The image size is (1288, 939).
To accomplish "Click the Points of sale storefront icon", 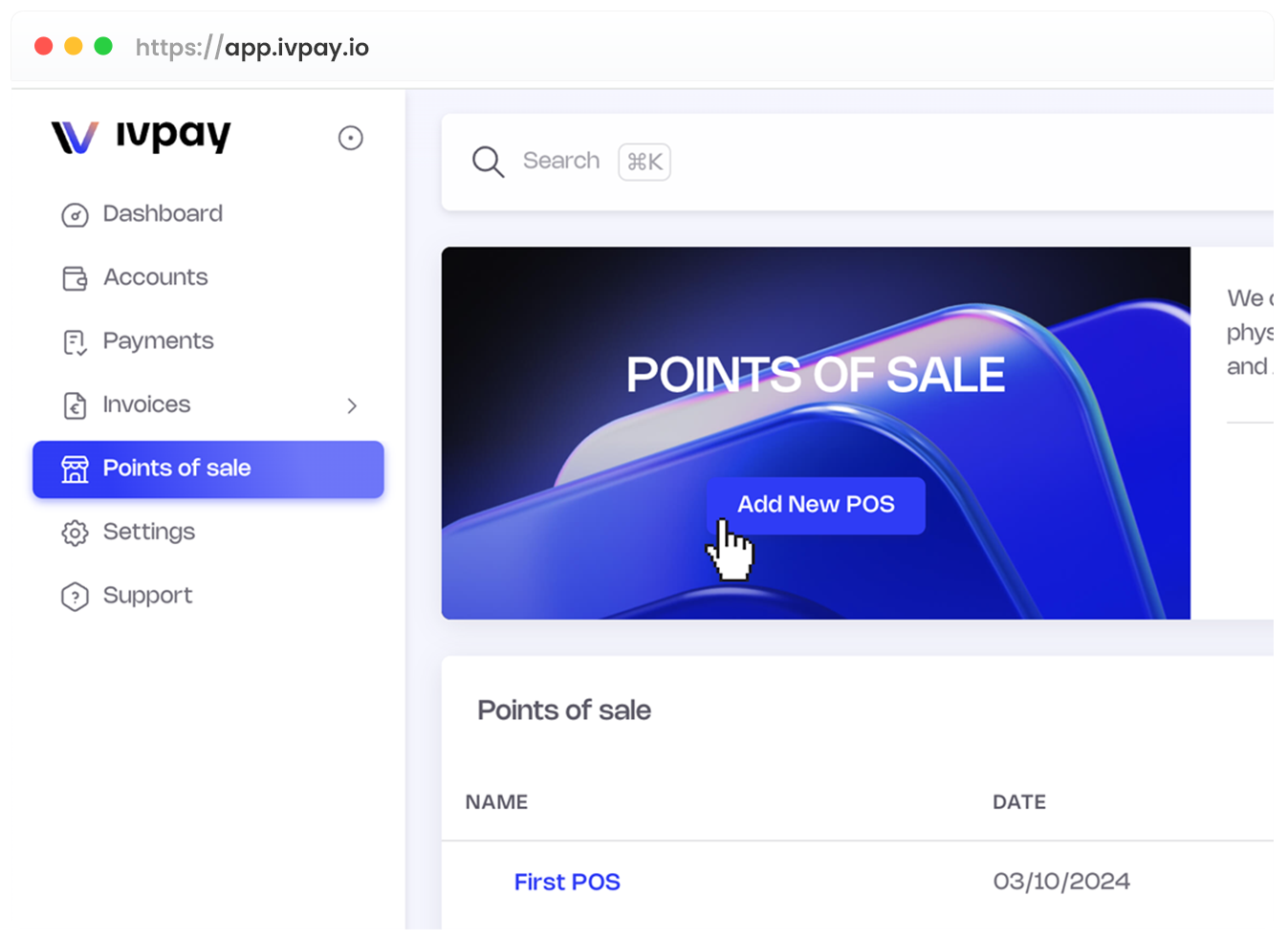I will 75,469.
